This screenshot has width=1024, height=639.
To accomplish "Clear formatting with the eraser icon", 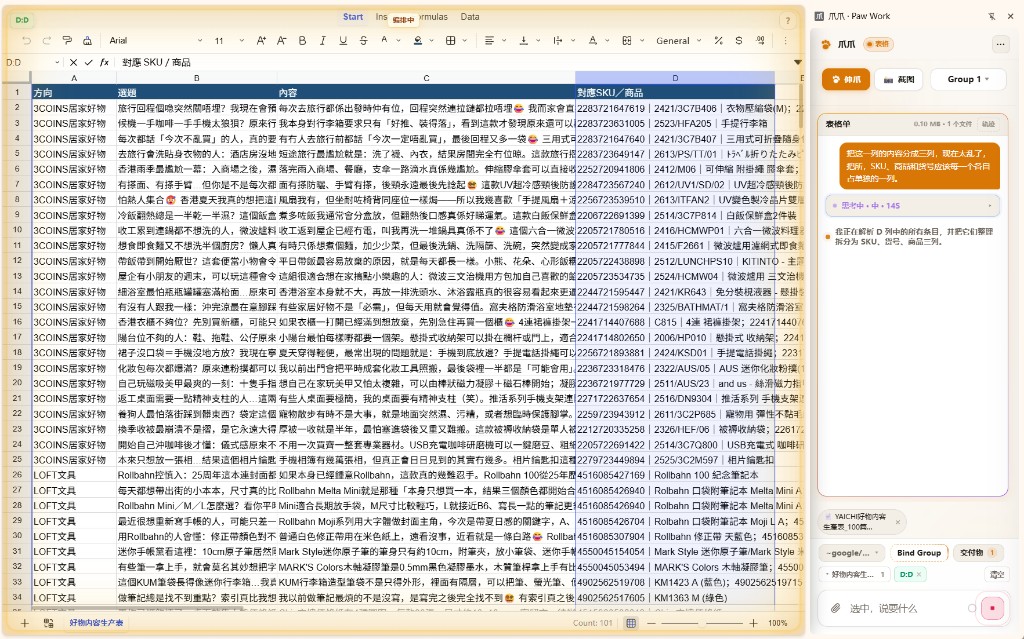I will pyautogui.click(x=88, y=41).
